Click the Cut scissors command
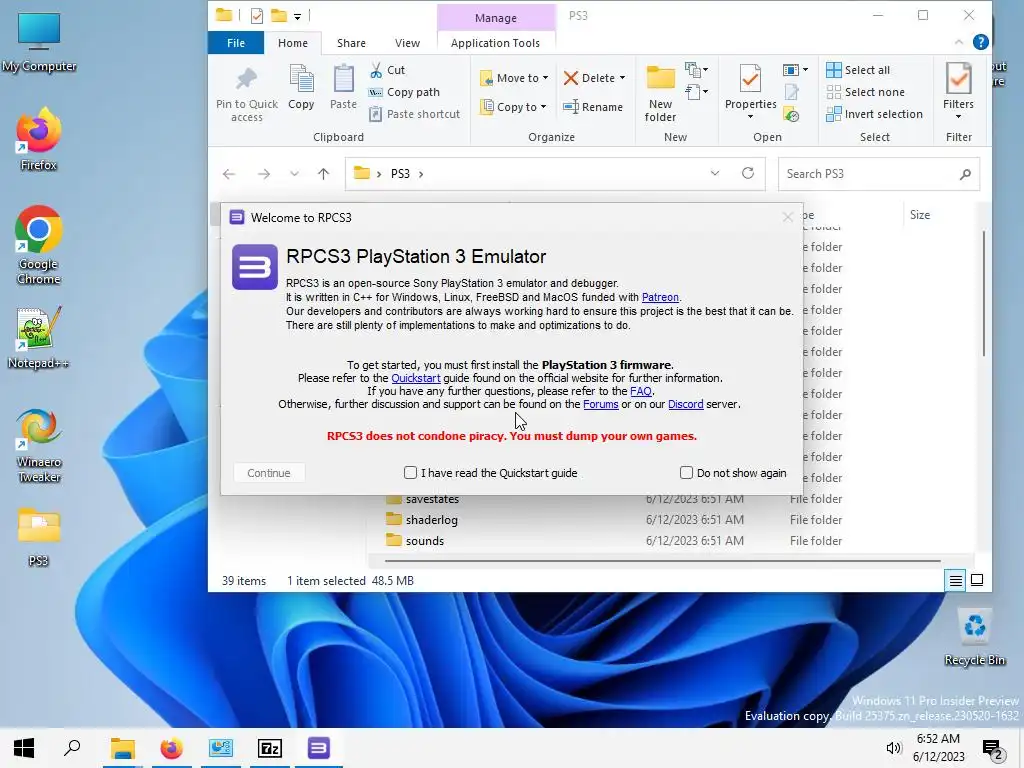This screenshot has height=768, width=1024. point(387,70)
